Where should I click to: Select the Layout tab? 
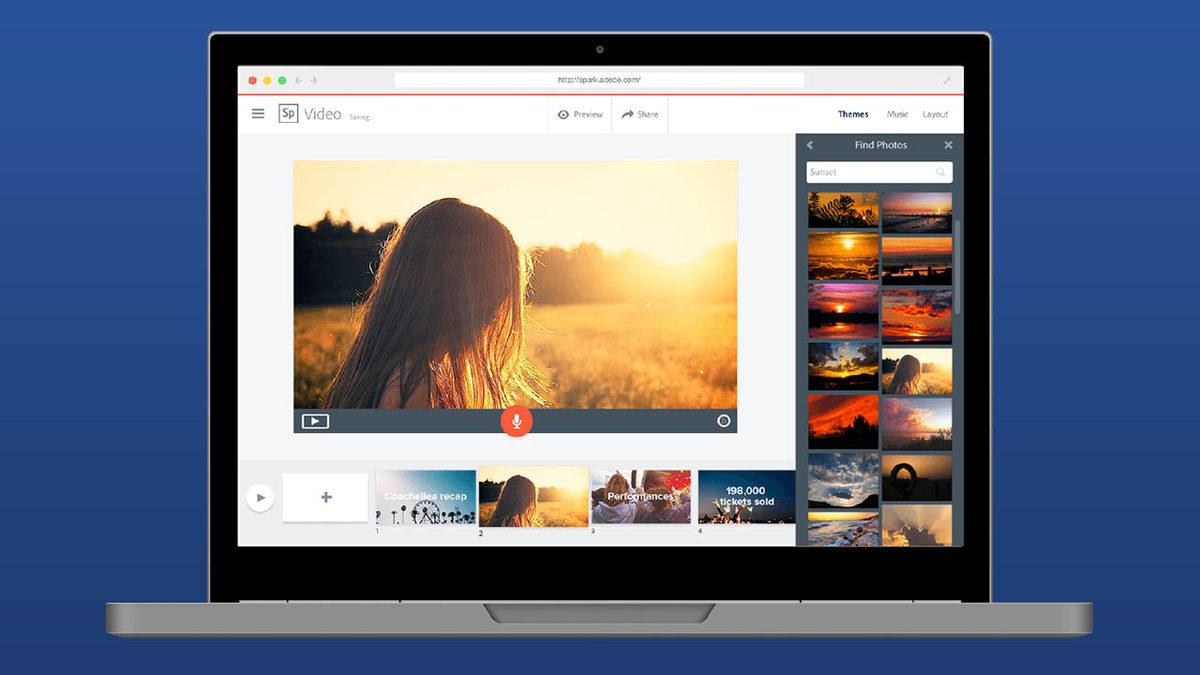(x=935, y=114)
